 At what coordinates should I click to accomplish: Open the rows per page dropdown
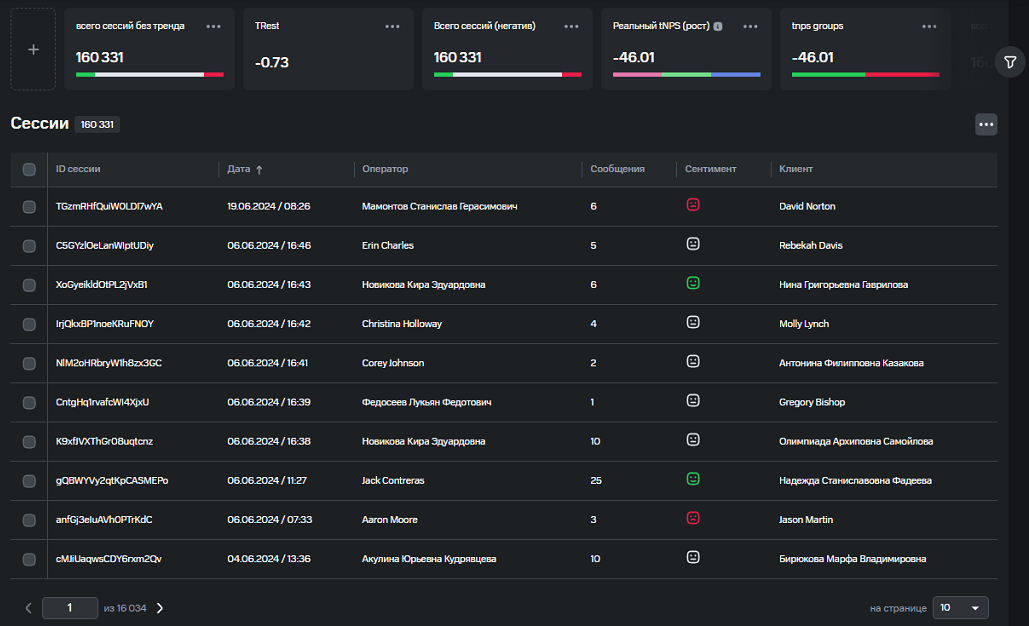point(960,608)
